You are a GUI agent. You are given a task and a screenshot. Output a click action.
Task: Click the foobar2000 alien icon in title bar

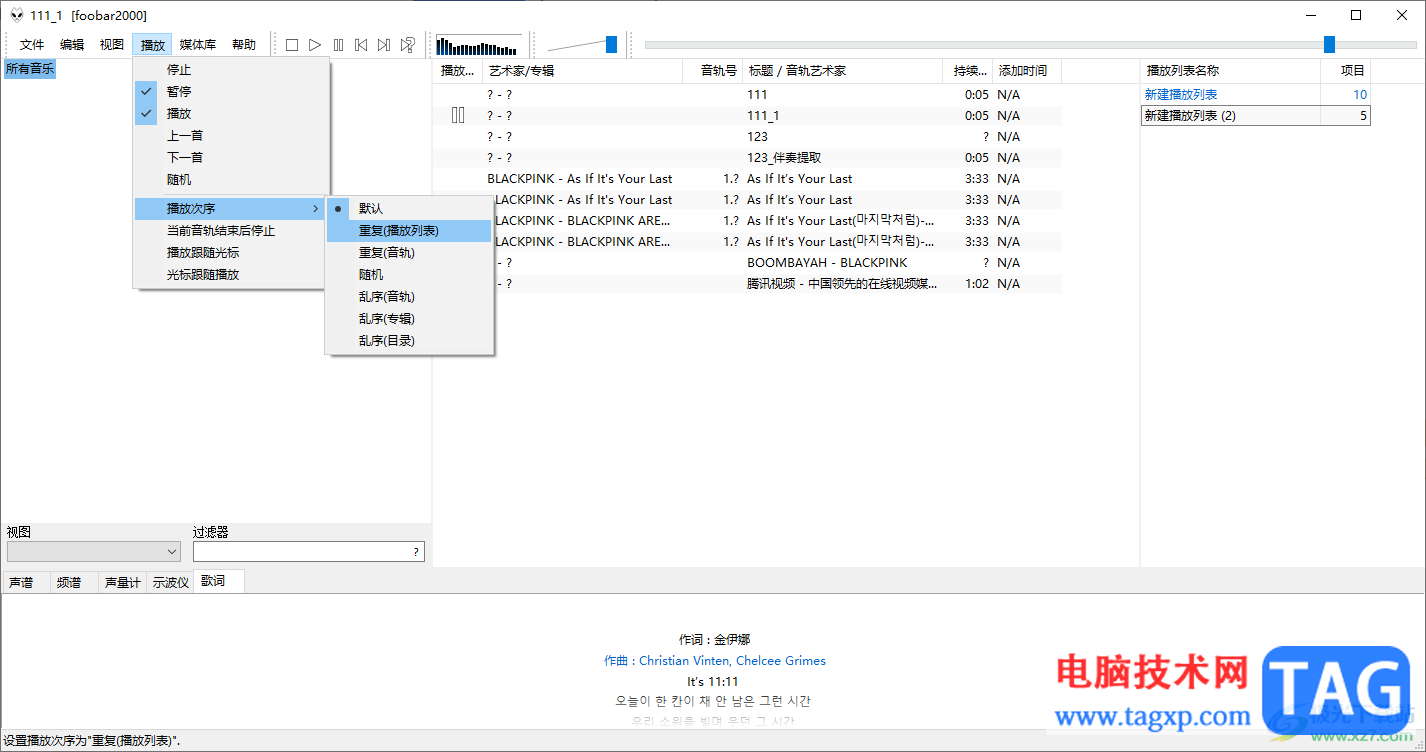coord(17,15)
